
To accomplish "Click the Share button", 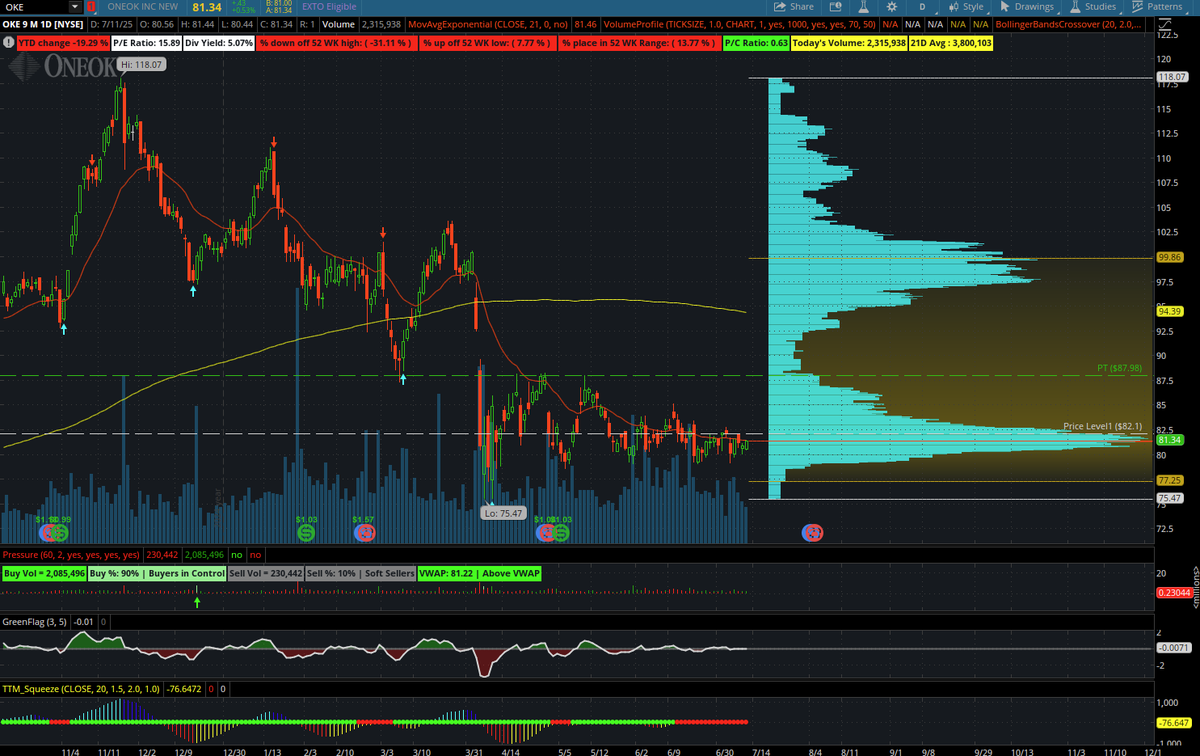I will (794, 7).
